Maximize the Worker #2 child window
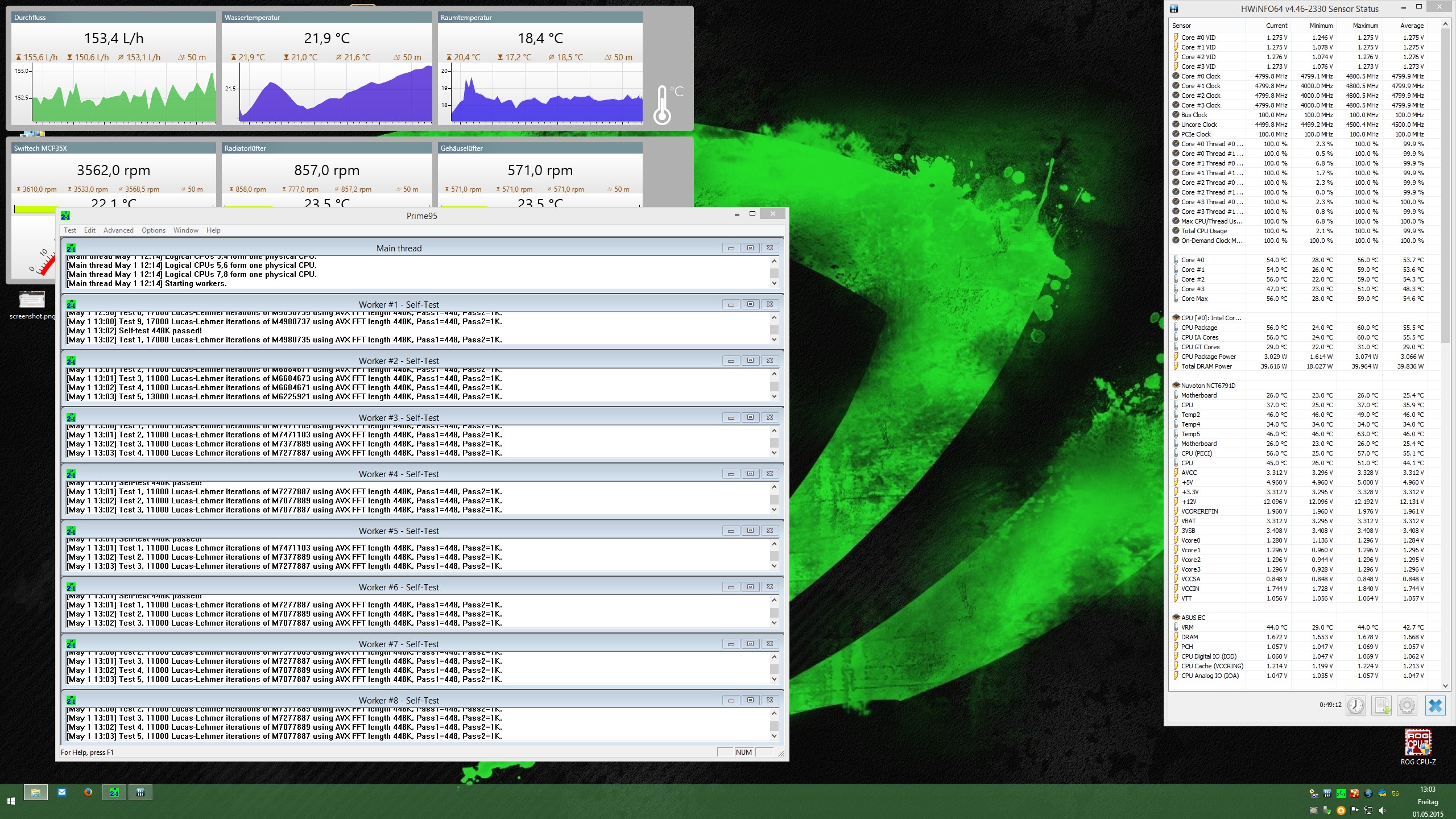 tap(750, 361)
